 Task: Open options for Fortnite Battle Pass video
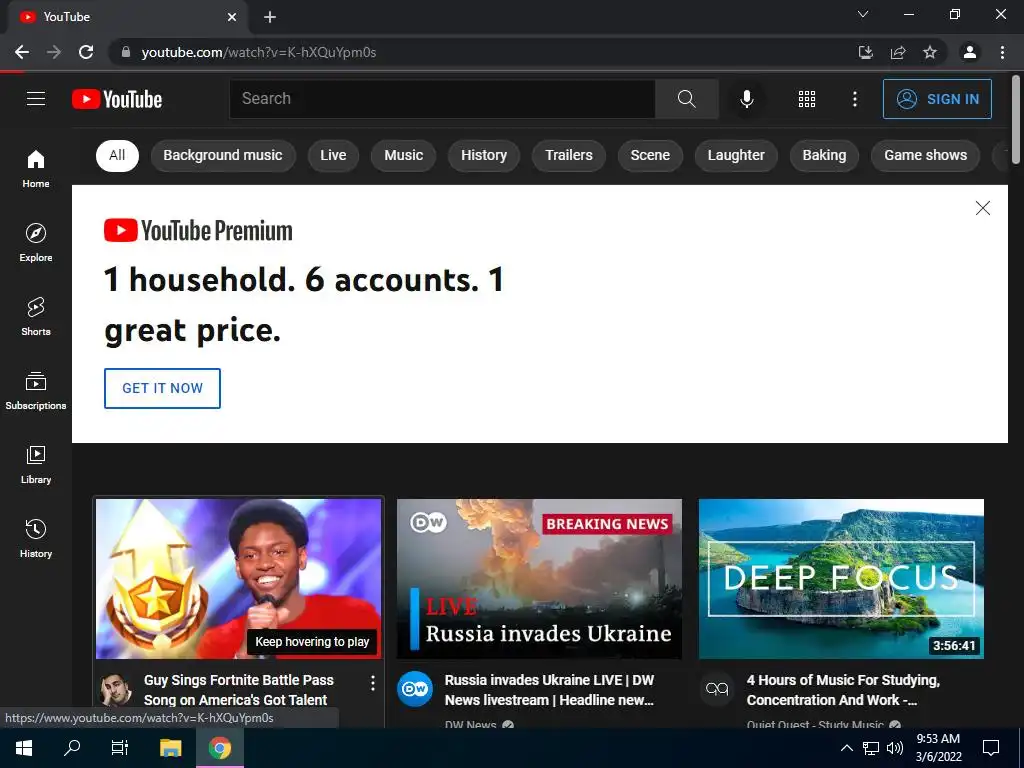coord(372,683)
